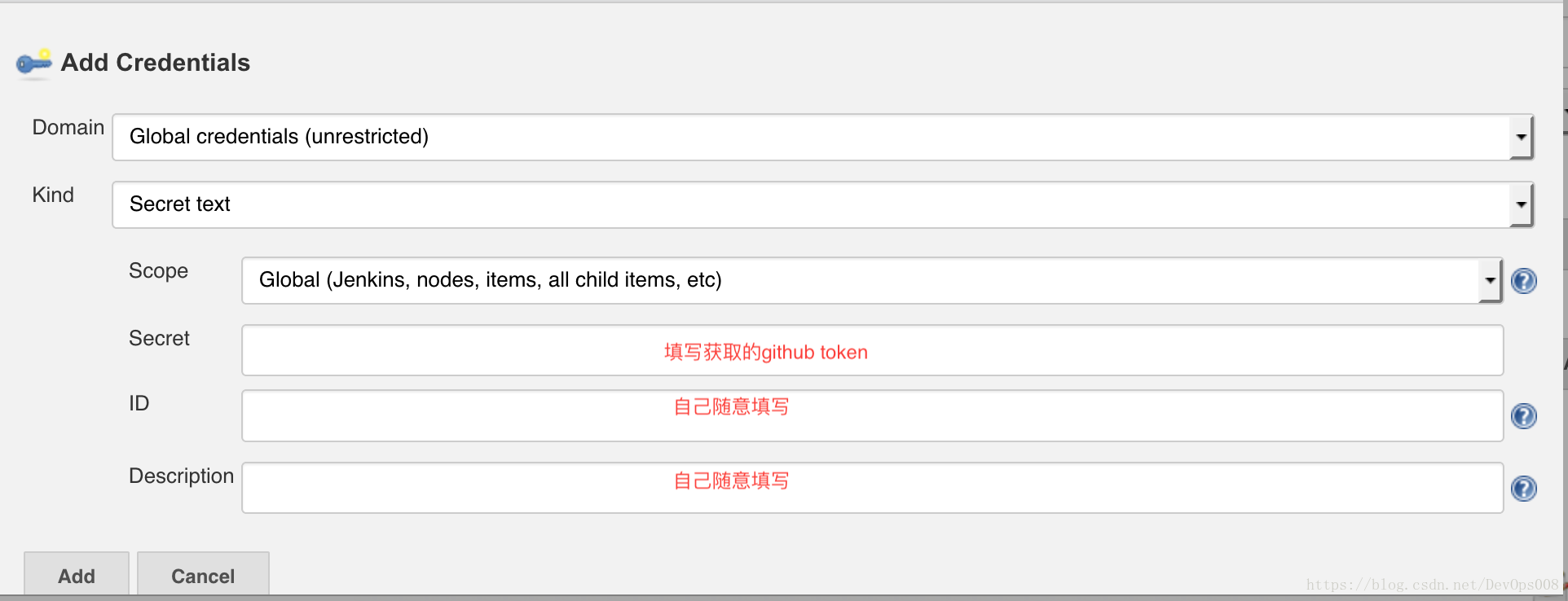Open help for the Description field
The height and width of the screenshot is (601, 1568).
pyautogui.click(x=1523, y=489)
